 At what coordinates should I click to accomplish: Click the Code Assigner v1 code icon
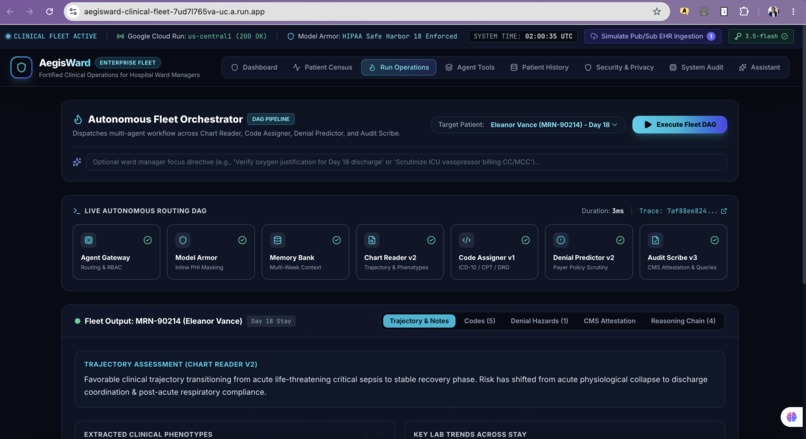coord(466,240)
